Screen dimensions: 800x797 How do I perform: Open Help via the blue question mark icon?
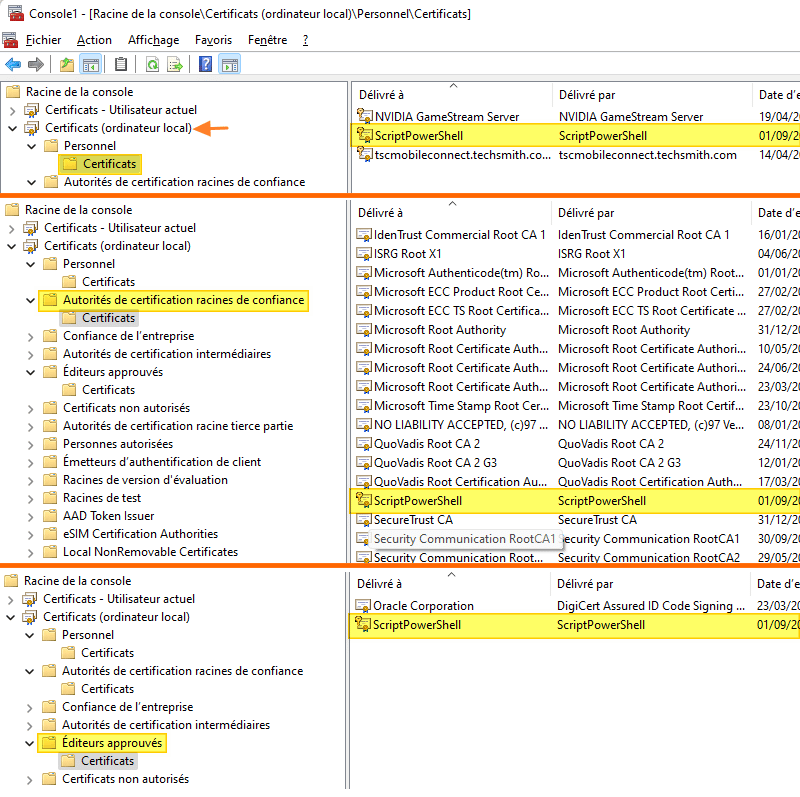(205, 65)
